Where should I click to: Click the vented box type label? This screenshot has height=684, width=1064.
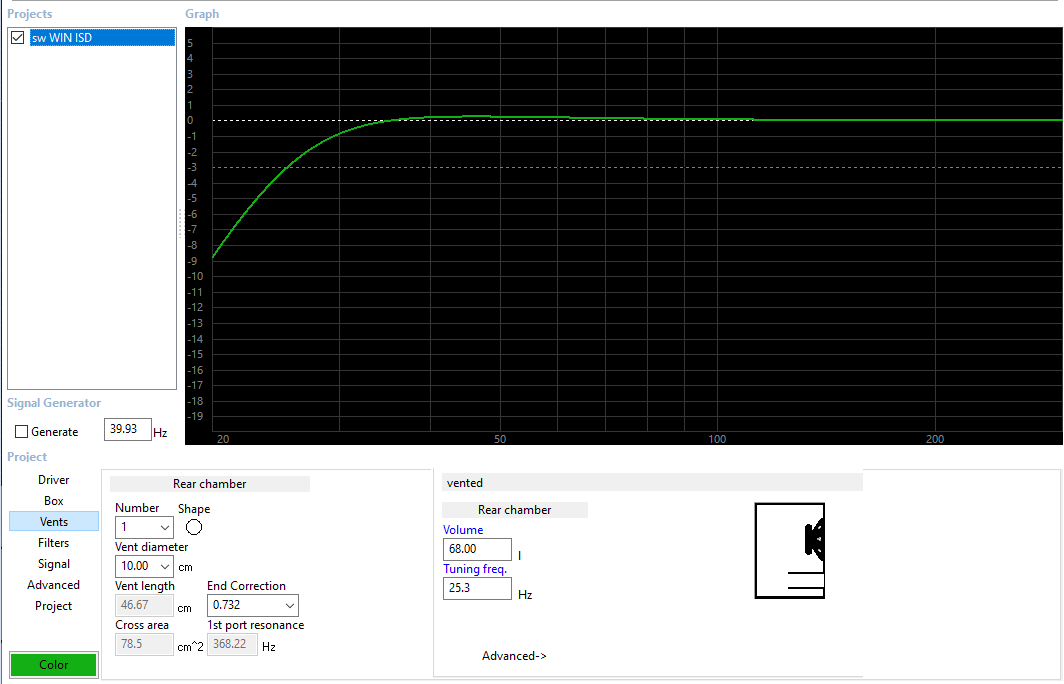(x=465, y=483)
